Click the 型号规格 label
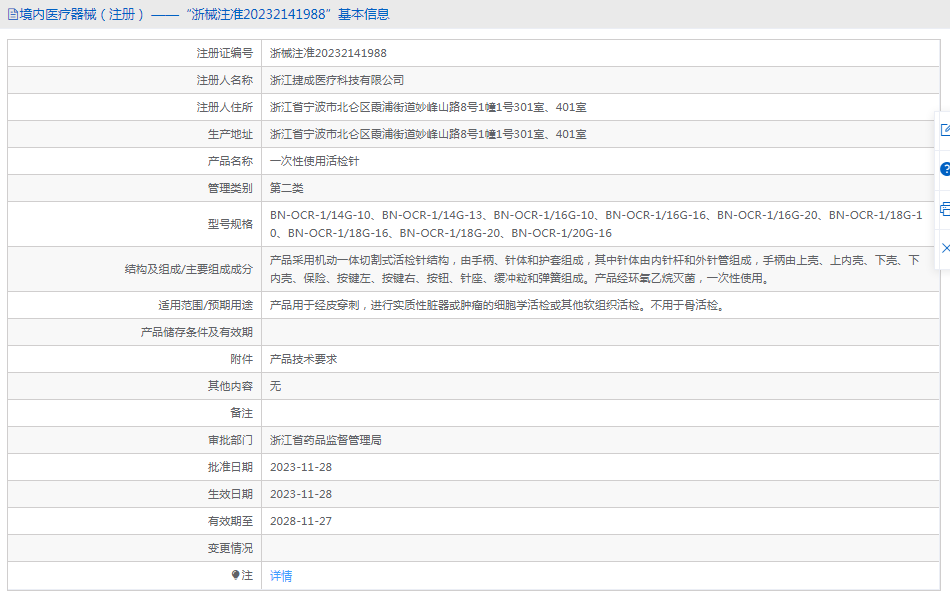 (230, 224)
